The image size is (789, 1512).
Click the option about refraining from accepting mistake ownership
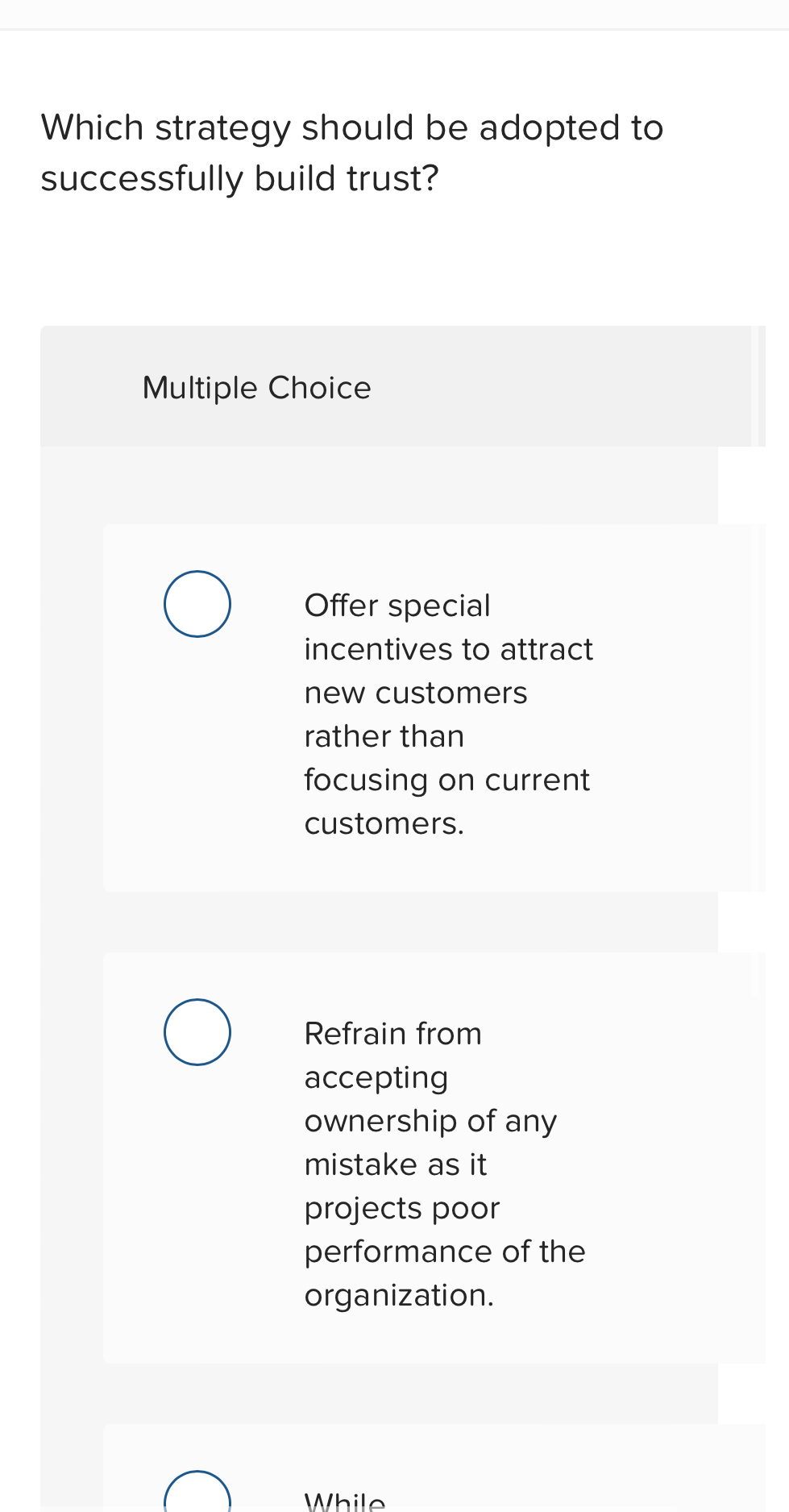point(445,1163)
